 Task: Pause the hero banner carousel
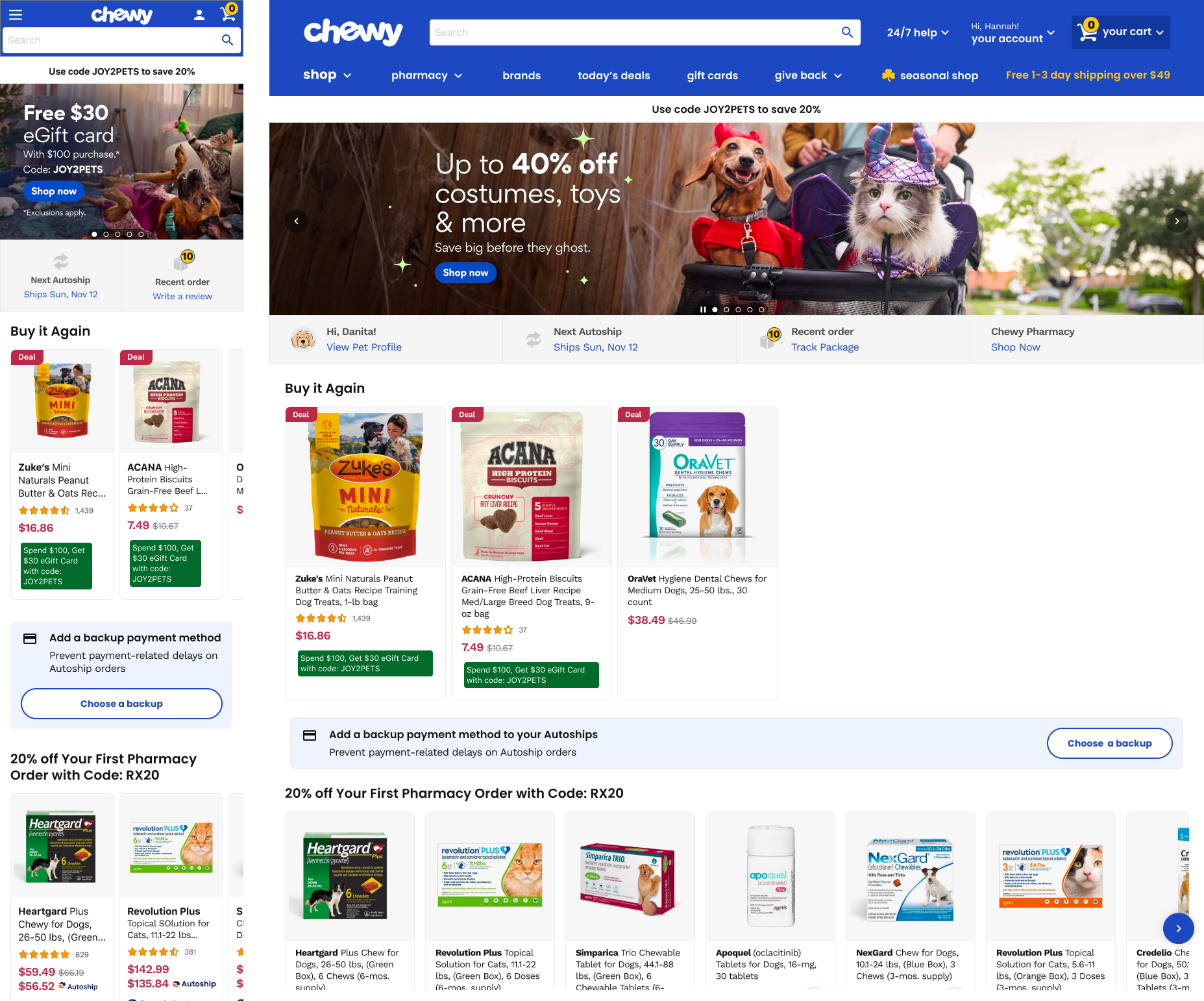(x=703, y=310)
